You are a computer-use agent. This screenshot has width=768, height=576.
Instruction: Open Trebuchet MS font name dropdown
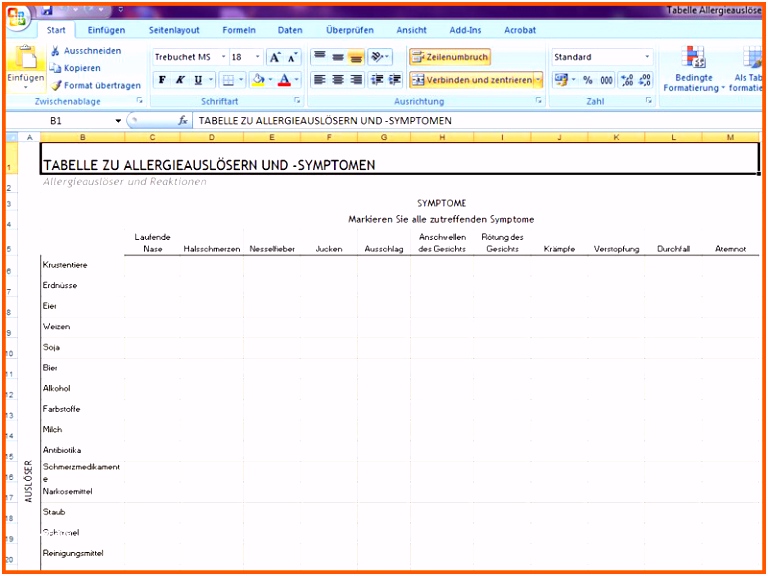pyautogui.click(x=223, y=57)
